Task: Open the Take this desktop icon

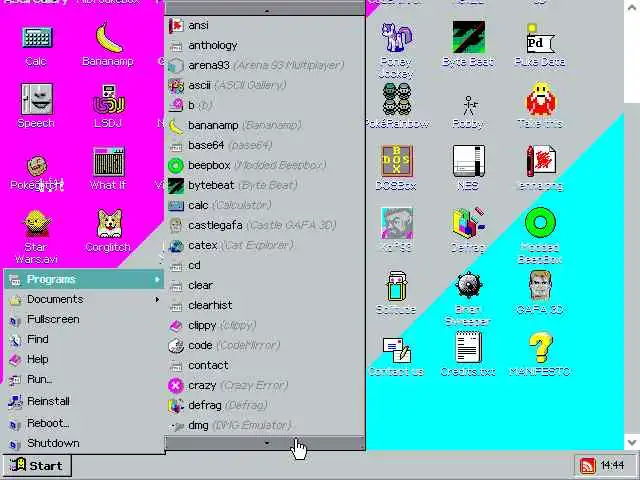Action: 540,105
